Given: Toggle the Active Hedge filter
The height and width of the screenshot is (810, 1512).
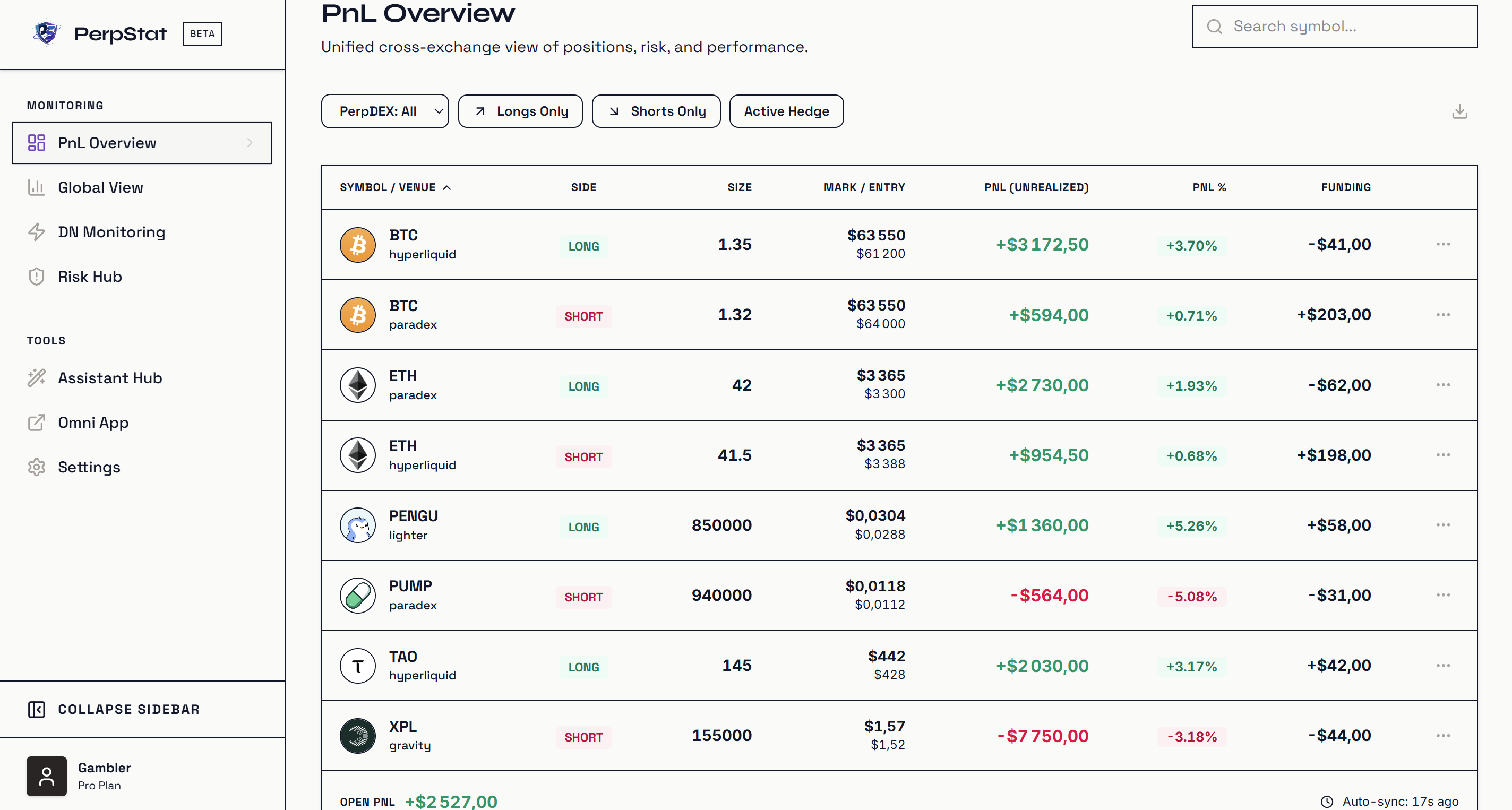Looking at the screenshot, I should (786, 111).
